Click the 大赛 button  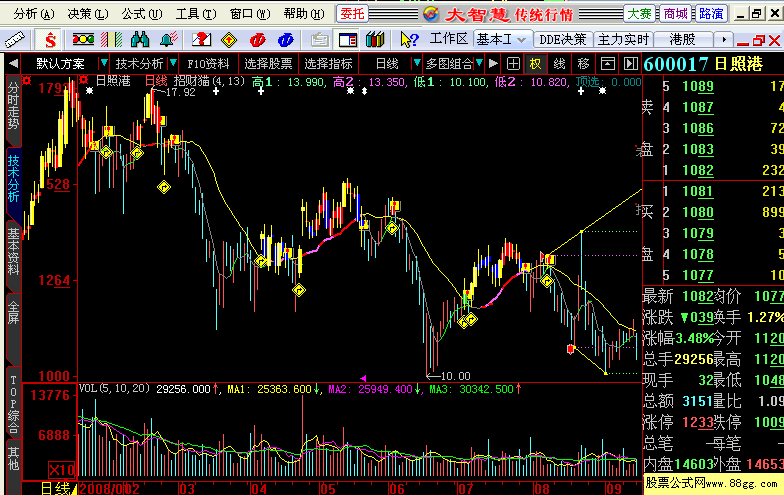640,14
